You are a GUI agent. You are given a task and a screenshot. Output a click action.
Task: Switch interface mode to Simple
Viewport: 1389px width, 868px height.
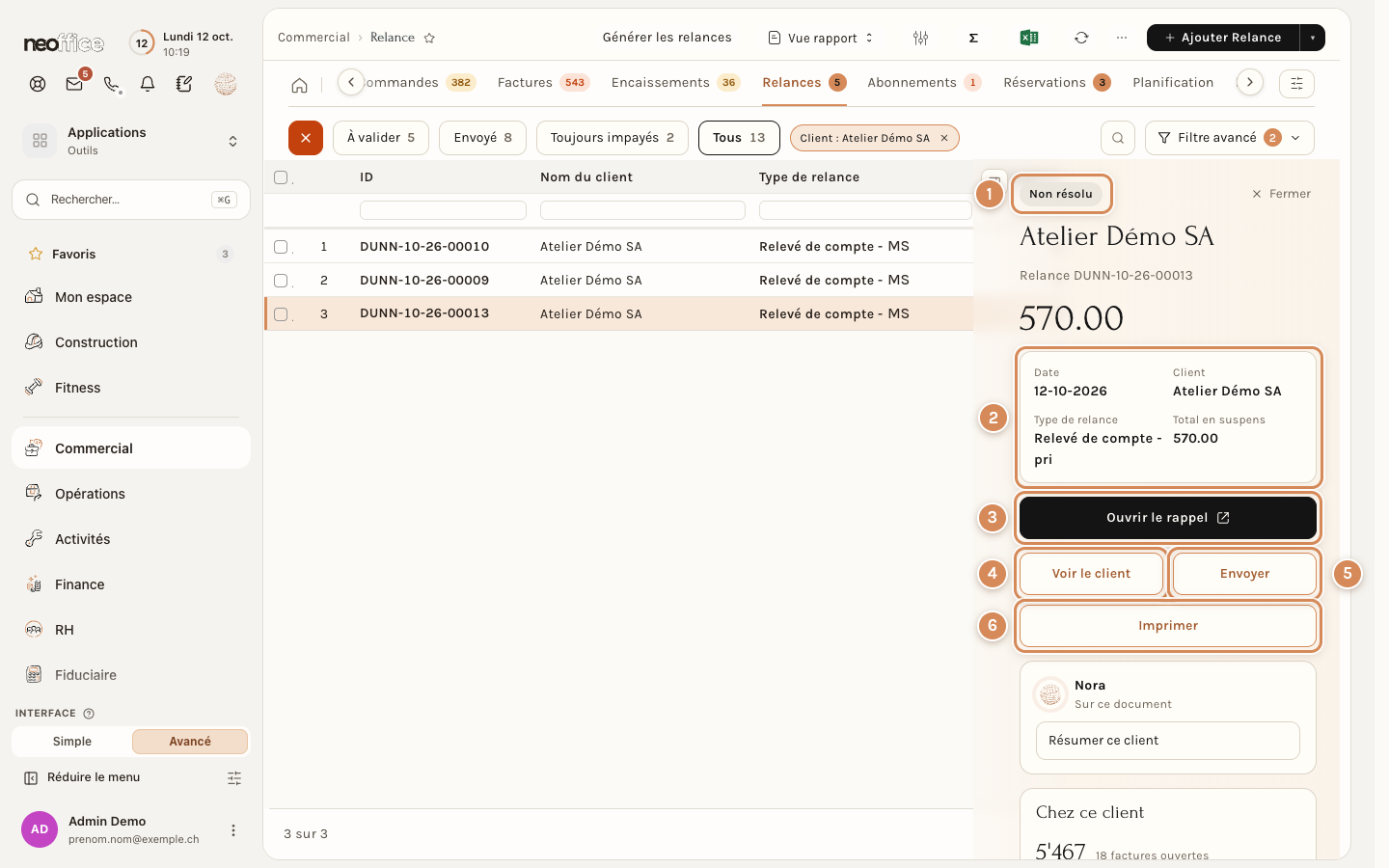tap(72, 742)
